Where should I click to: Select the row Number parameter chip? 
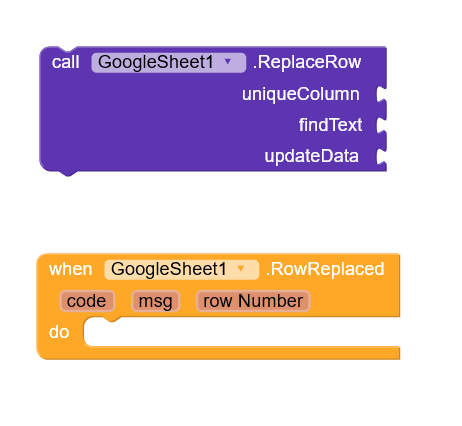point(253,301)
